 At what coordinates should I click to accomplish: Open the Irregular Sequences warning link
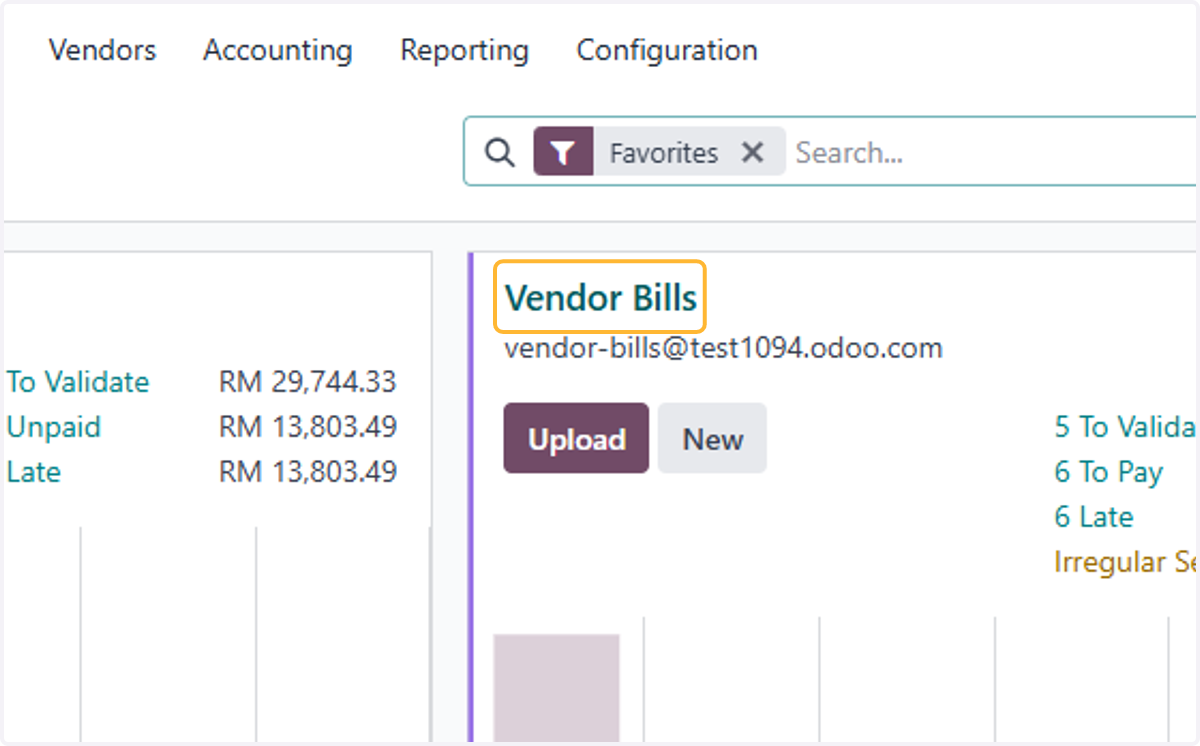[1126, 562]
